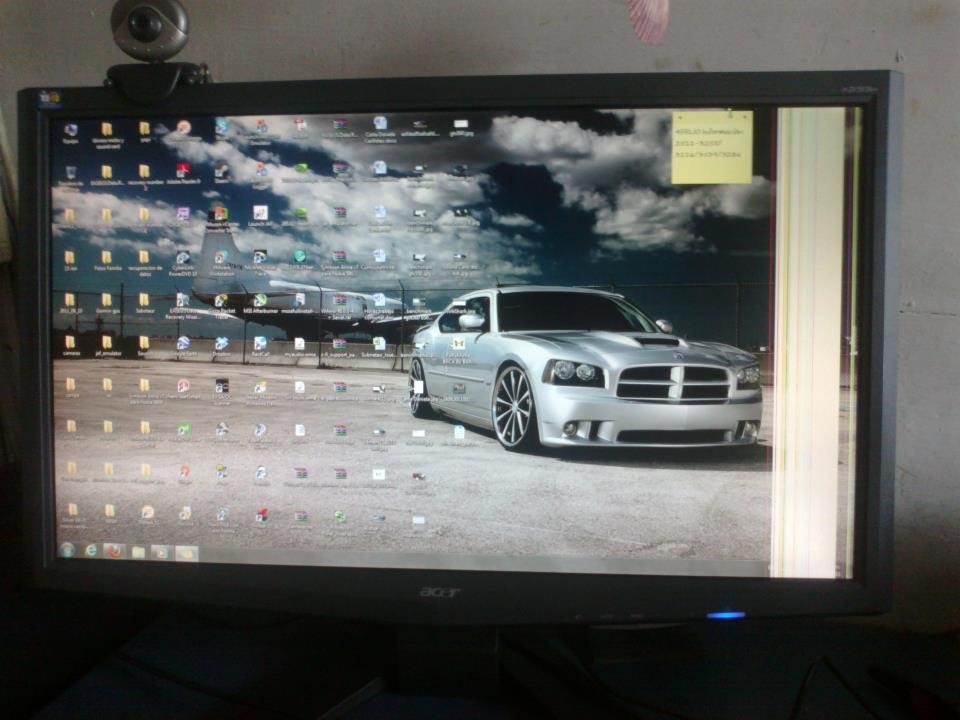Launch the EASEUS Data Recovery Wizard shortcut
Screen dimensions: 960x720
[182, 306]
